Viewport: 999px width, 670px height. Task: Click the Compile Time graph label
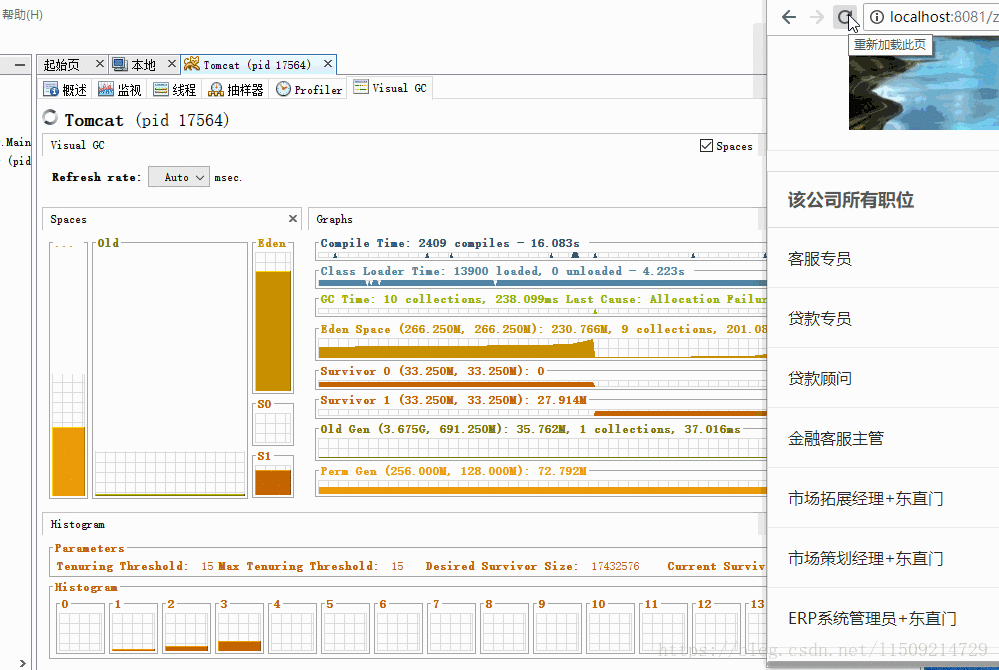tap(450, 243)
